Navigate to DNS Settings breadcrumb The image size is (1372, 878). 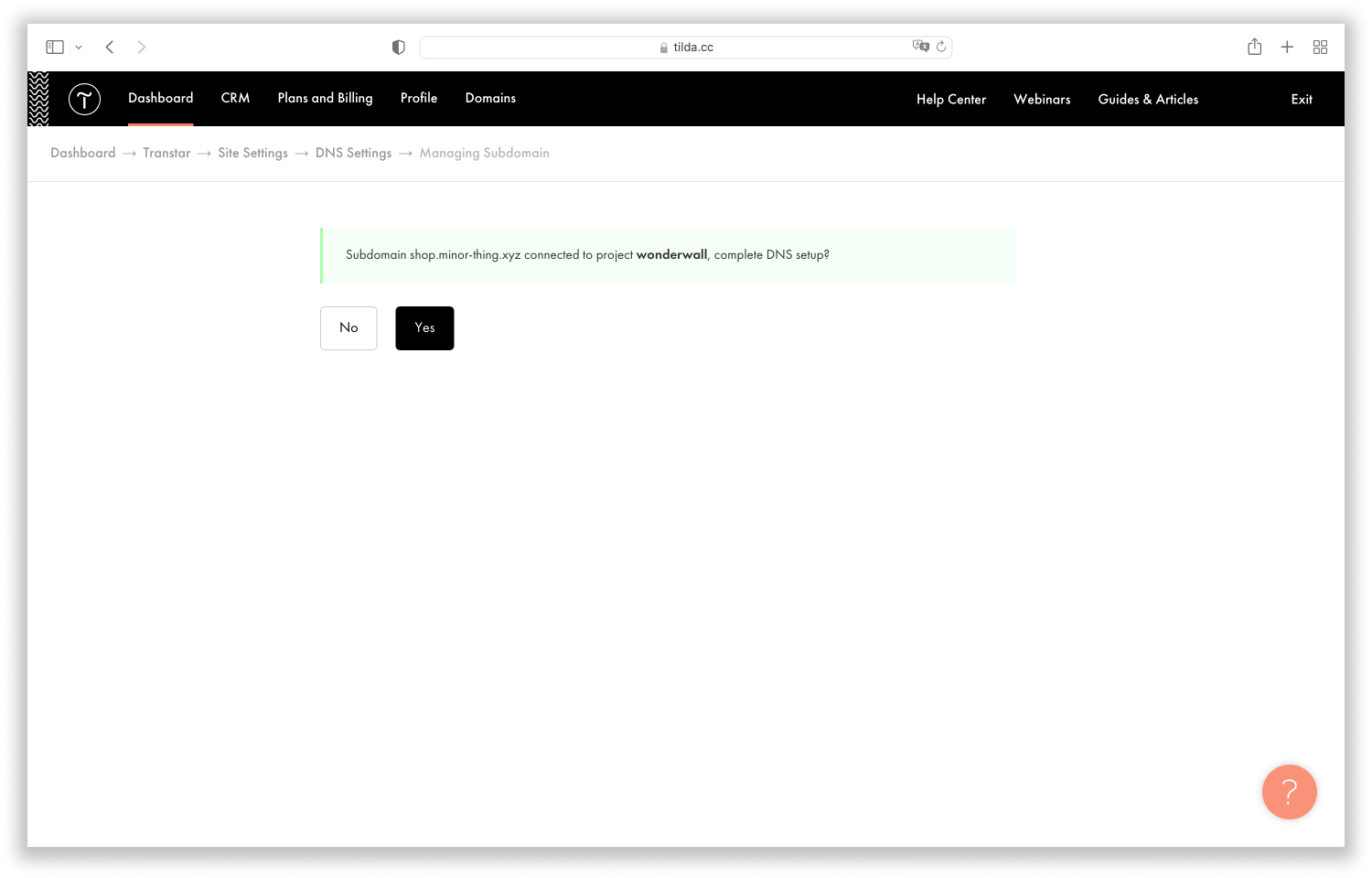pos(353,153)
